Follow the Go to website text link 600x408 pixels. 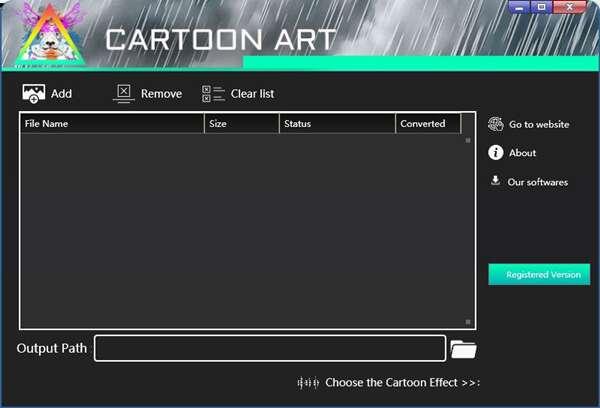pyautogui.click(x=538, y=125)
